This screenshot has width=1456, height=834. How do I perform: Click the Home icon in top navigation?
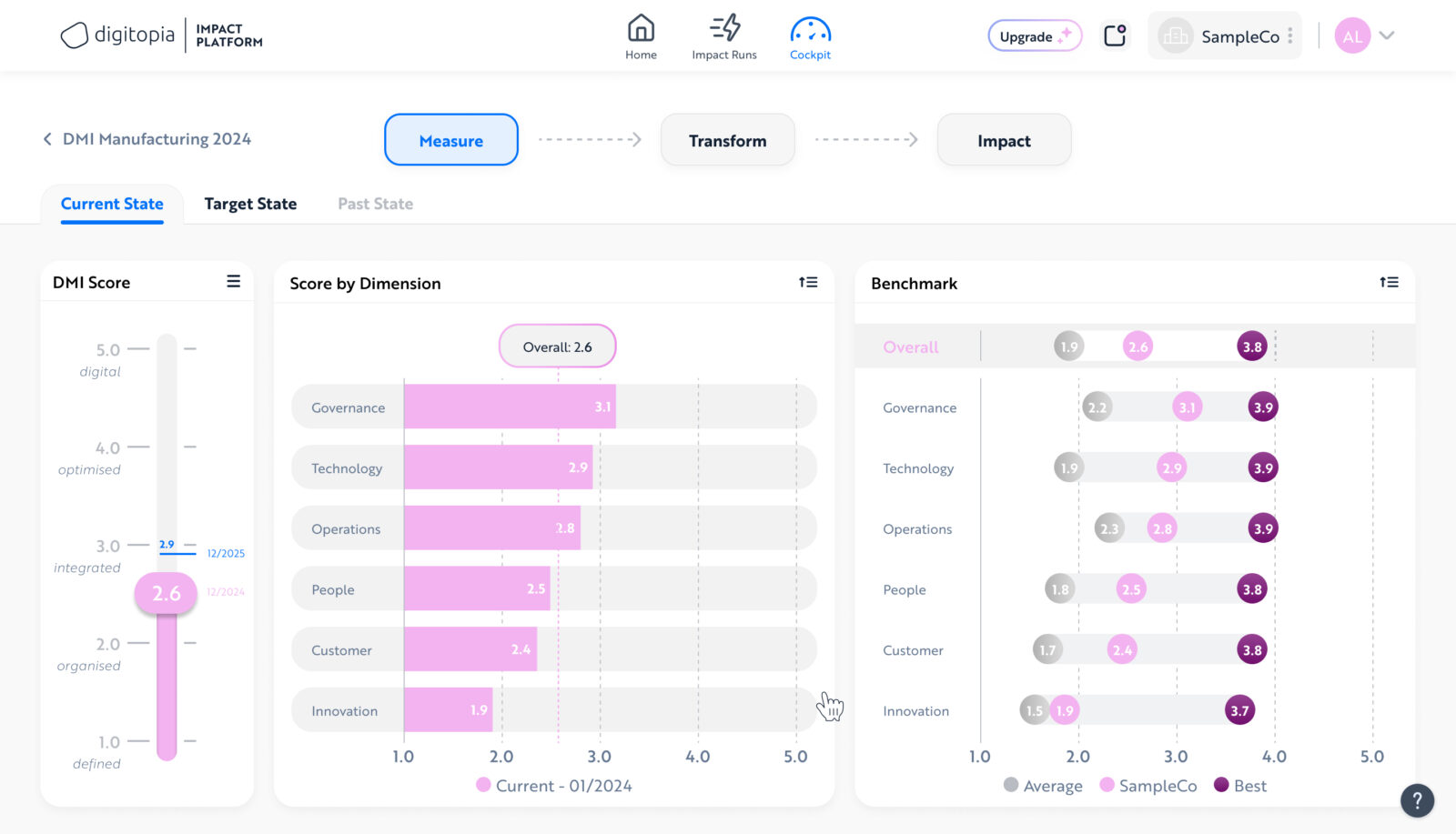point(641,30)
